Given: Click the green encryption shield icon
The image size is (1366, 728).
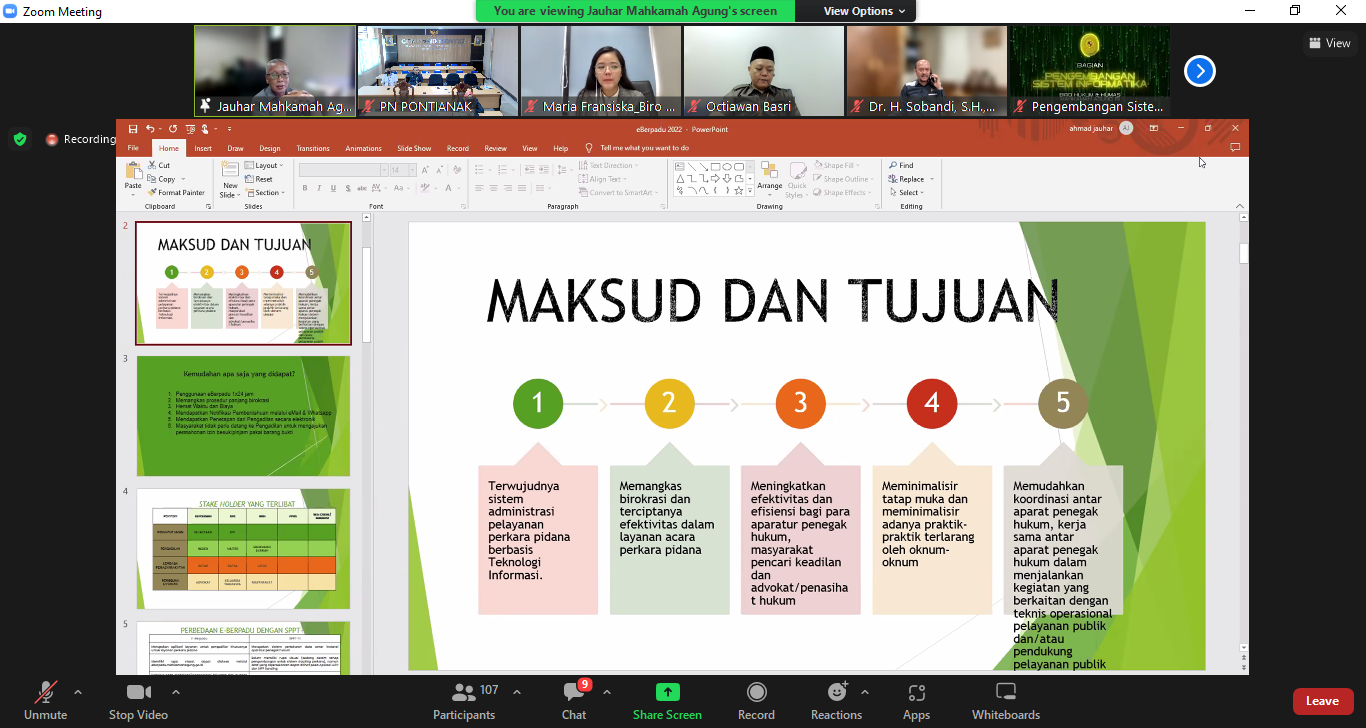Looking at the screenshot, I should (20, 139).
